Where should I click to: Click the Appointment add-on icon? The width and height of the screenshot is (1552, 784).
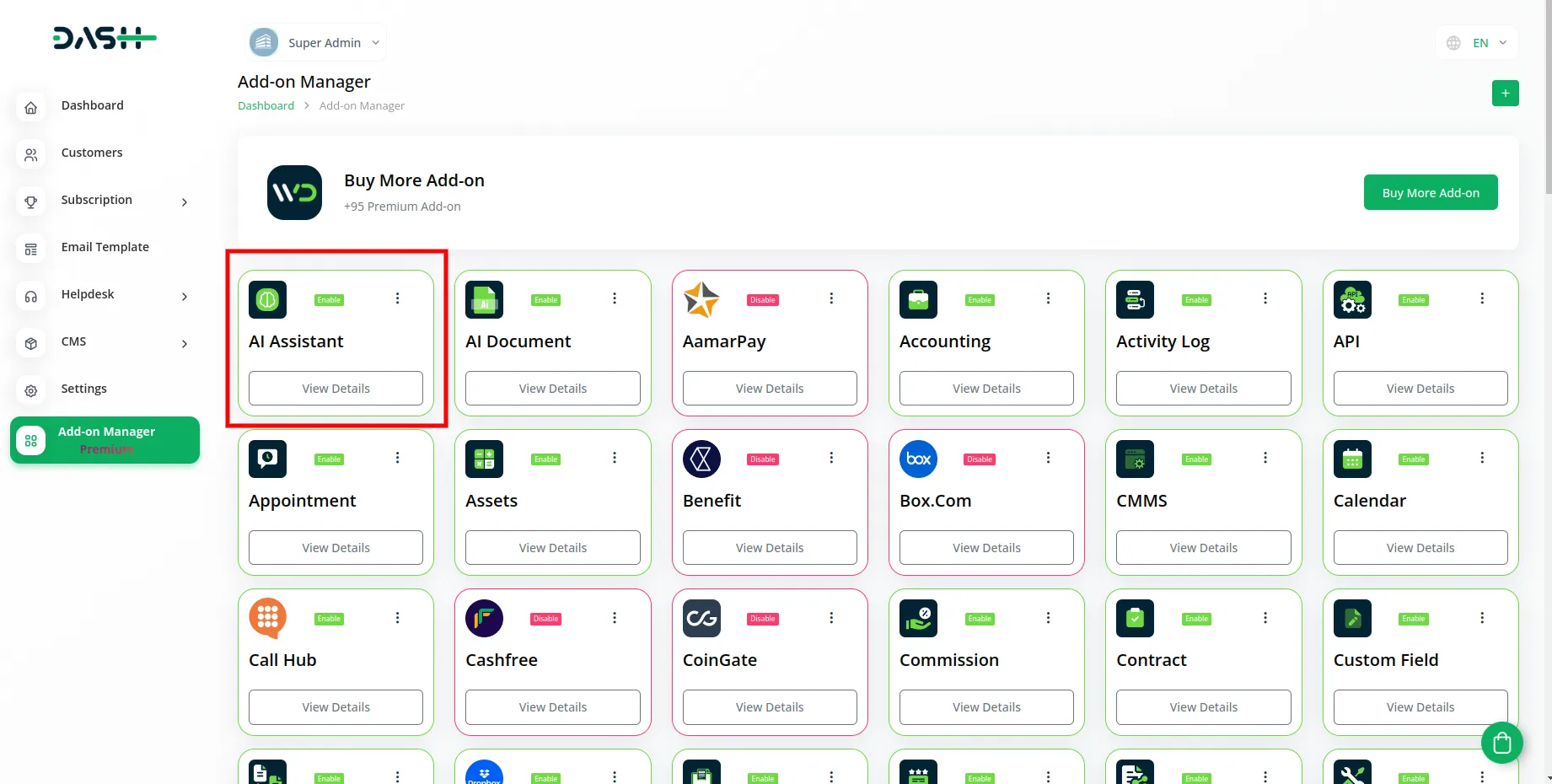click(267, 459)
